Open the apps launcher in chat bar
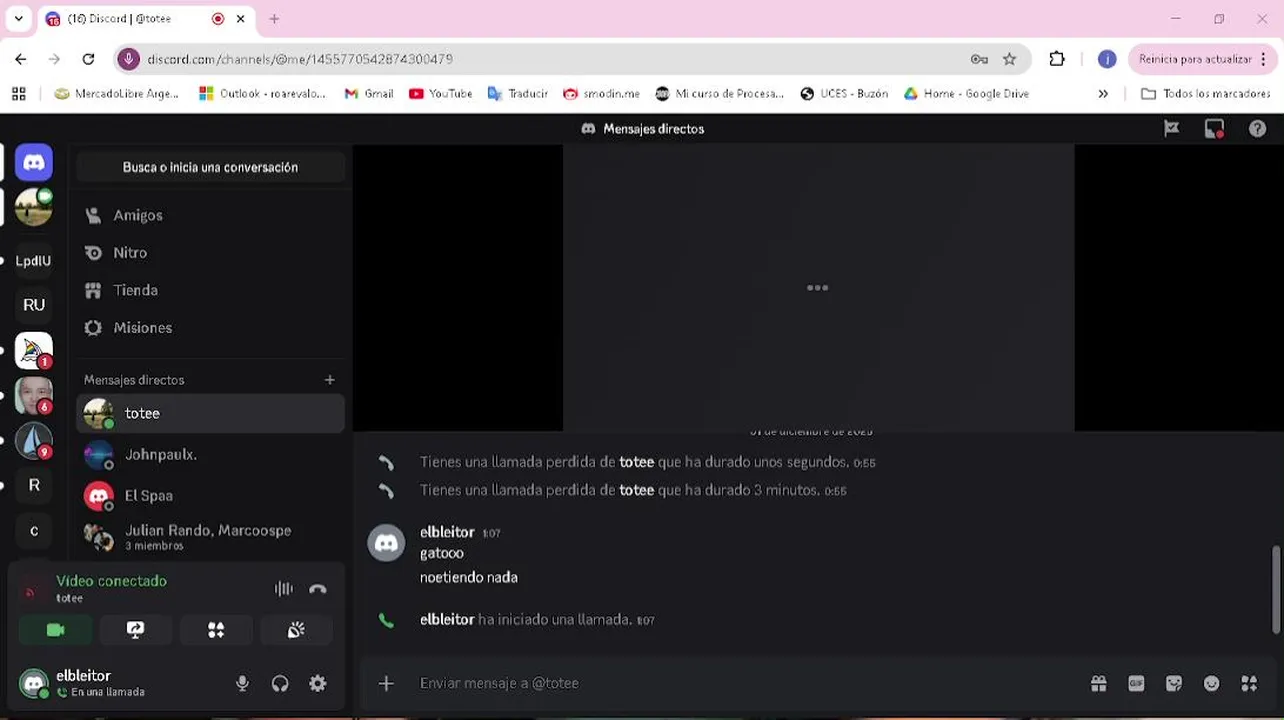Image resolution: width=1284 pixels, height=720 pixels. [x=1249, y=684]
